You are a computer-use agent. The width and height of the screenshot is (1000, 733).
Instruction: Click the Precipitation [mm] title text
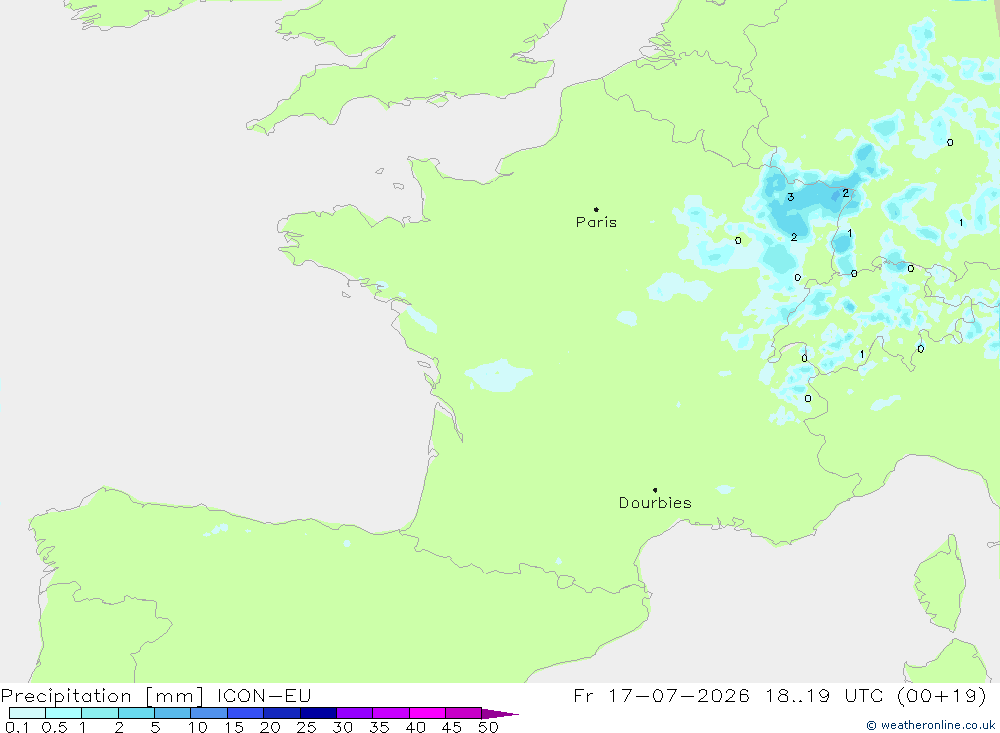[102, 696]
